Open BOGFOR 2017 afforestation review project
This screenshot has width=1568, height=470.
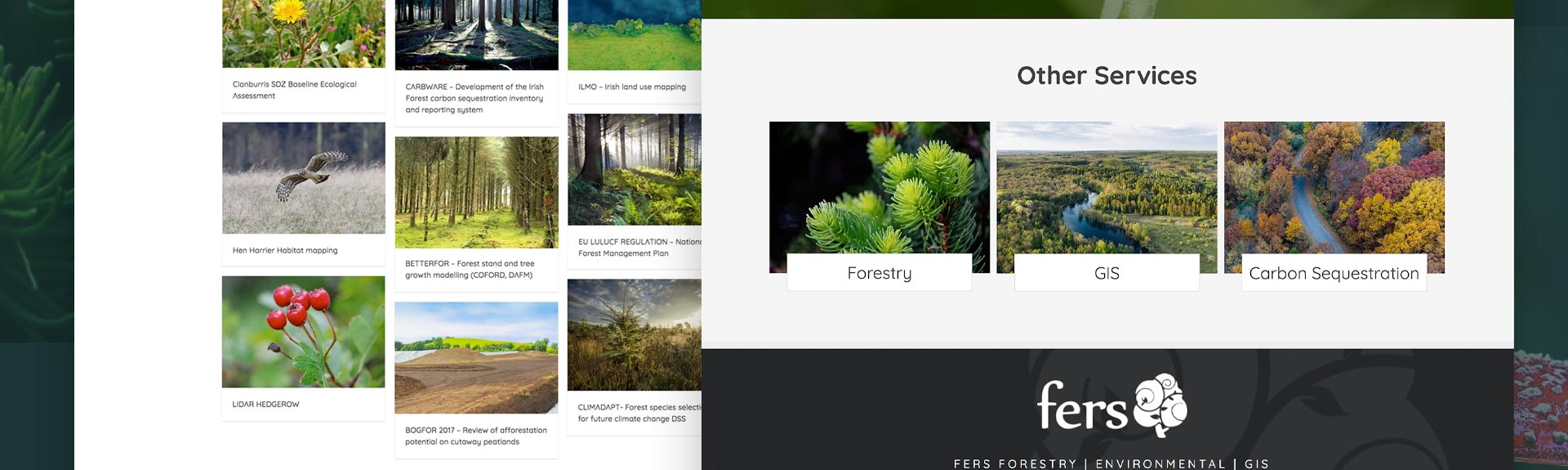[476, 436]
